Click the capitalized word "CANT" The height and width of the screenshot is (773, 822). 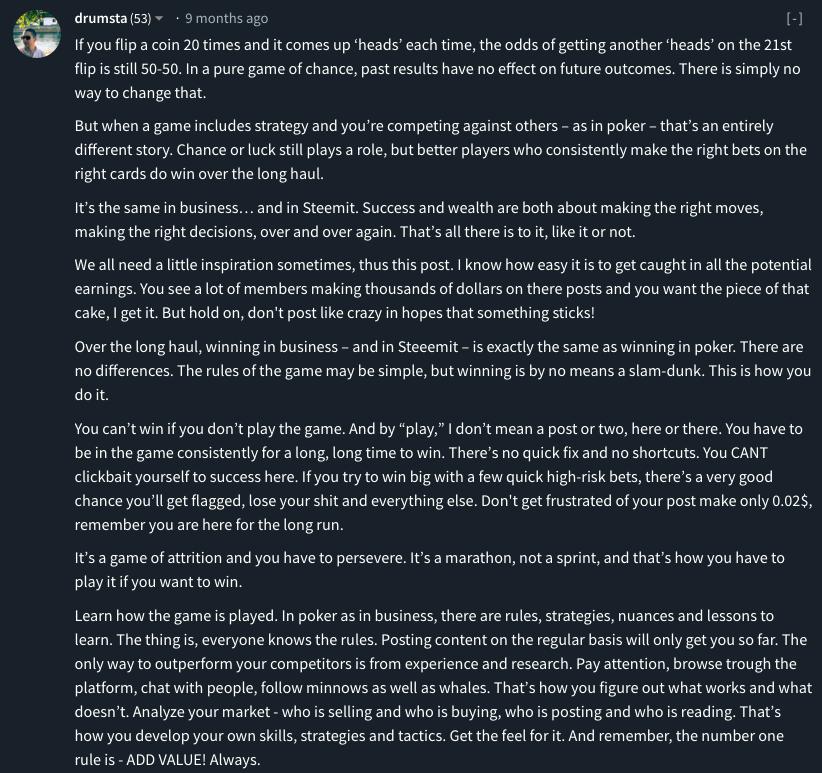click(750, 453)
